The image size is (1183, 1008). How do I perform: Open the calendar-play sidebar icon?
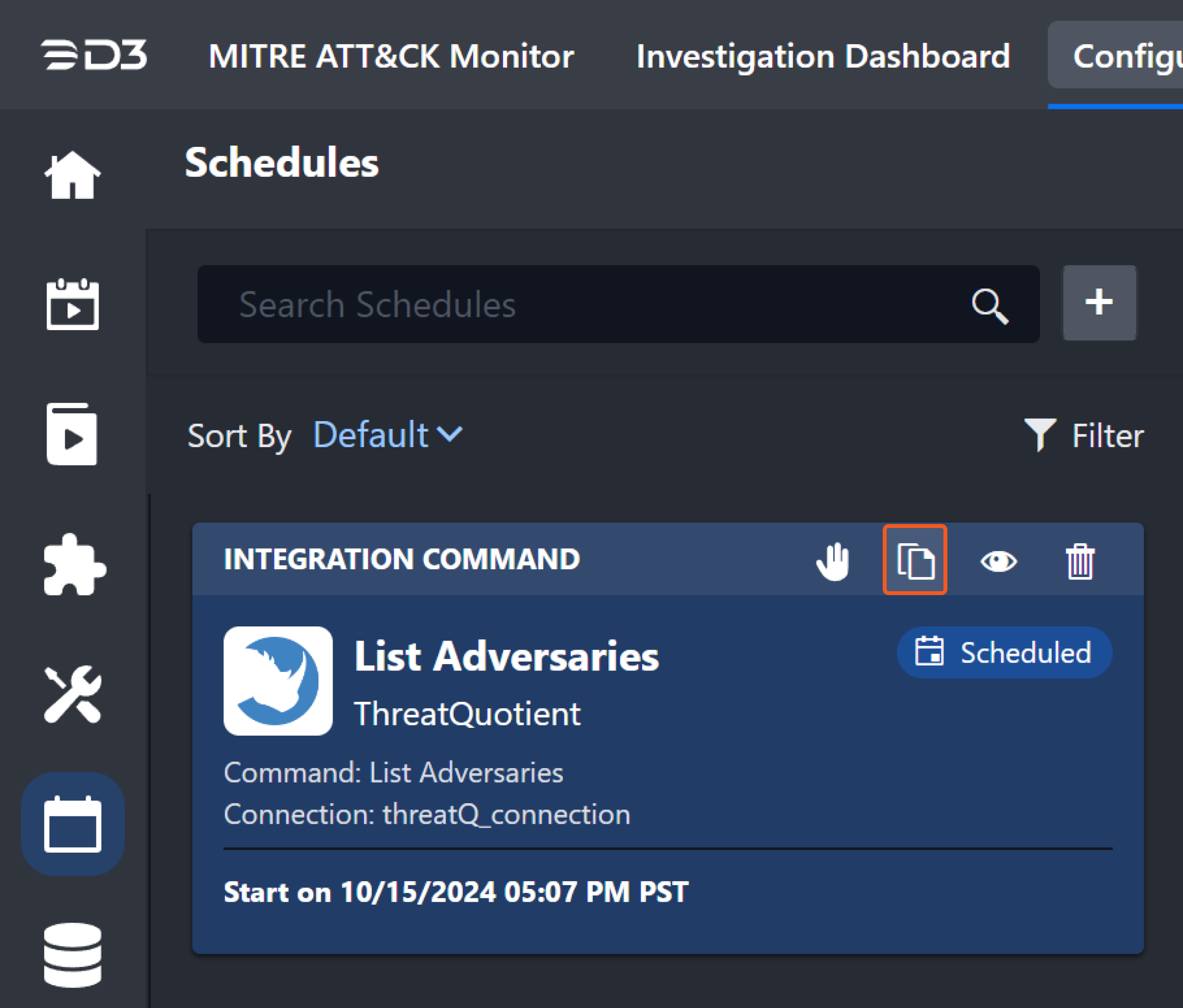(72, 304)
